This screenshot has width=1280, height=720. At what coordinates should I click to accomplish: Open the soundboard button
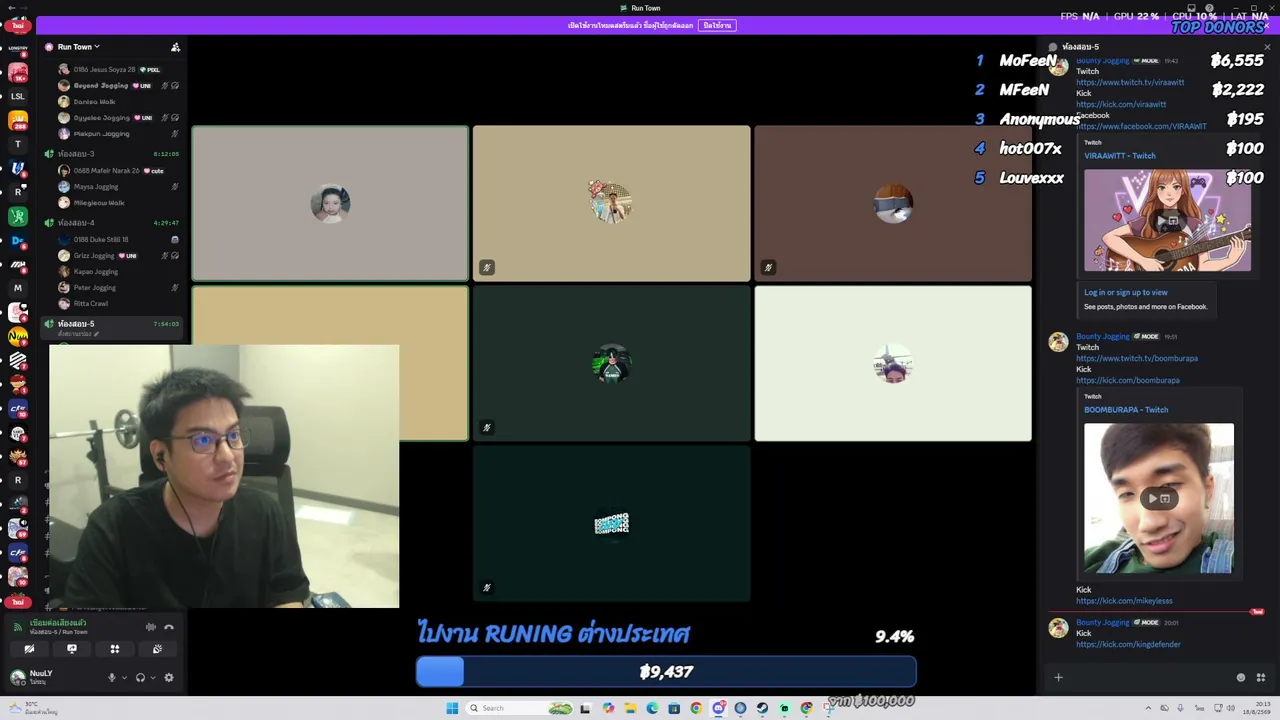[x=157, y=649]
